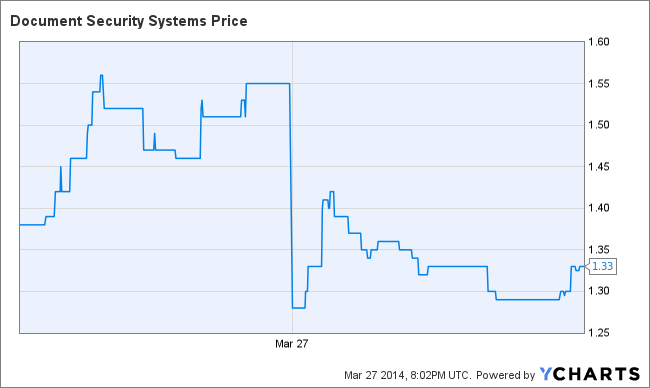This screenshot has height=388, width=650.
Task: Click the 1.25 y-axis label
Action: tap(599, 332)
